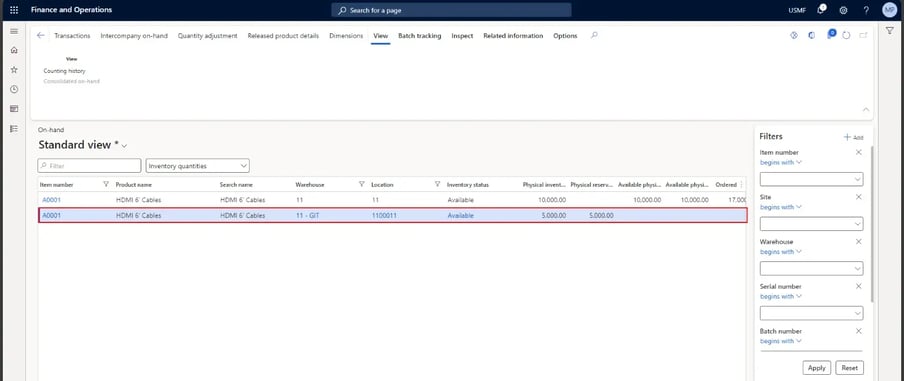Image resolution: width=904 pixels, height=381 pixels.
Task: Open the settings gear icon
Action: [x=843, y=10]
